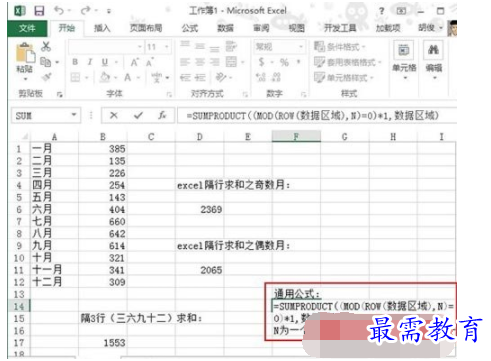This screenshot has width=491, height=361.
Task: Align text to the left
Action: tap(185, 62)
